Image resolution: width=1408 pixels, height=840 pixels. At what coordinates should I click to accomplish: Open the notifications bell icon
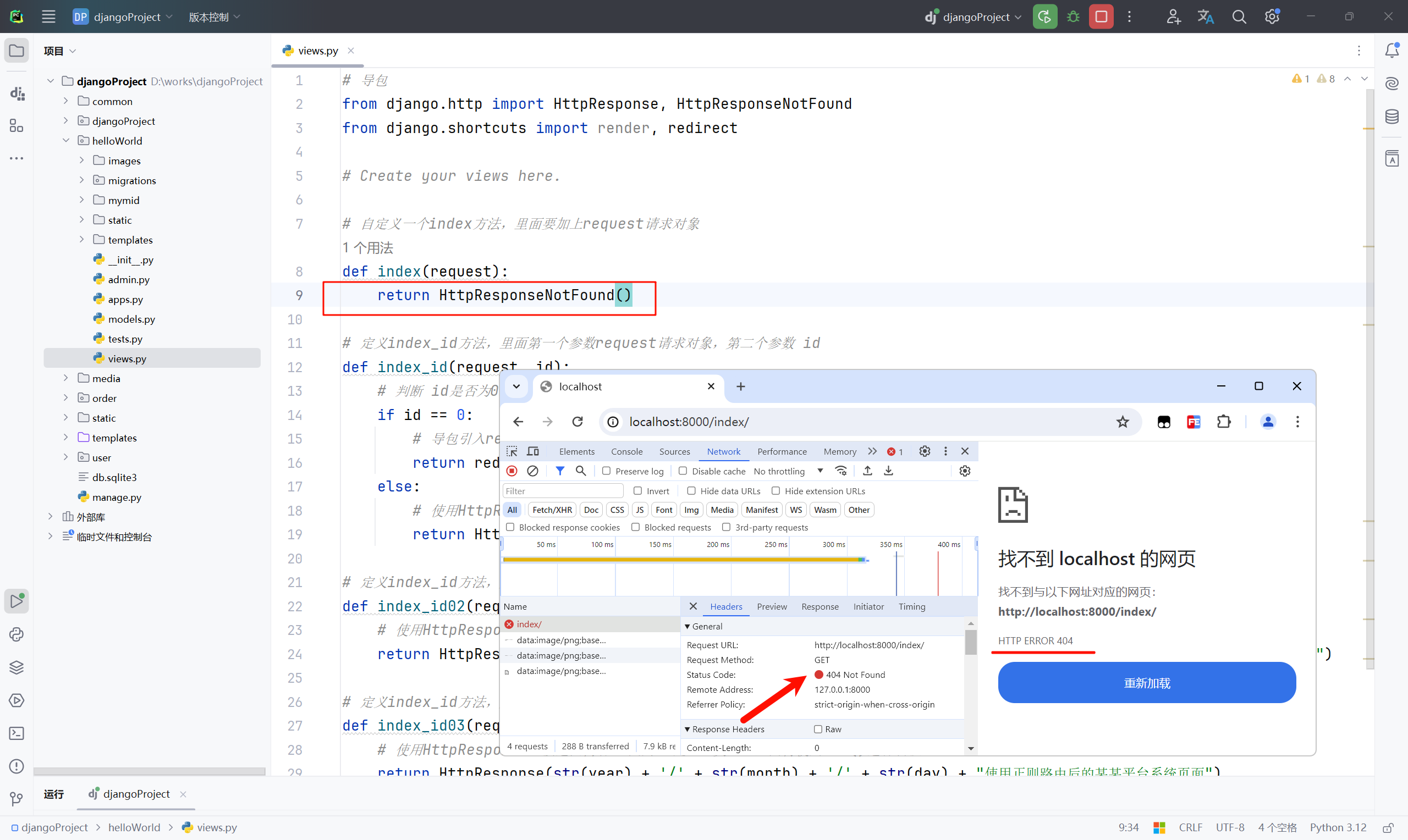coord(1392,51)
